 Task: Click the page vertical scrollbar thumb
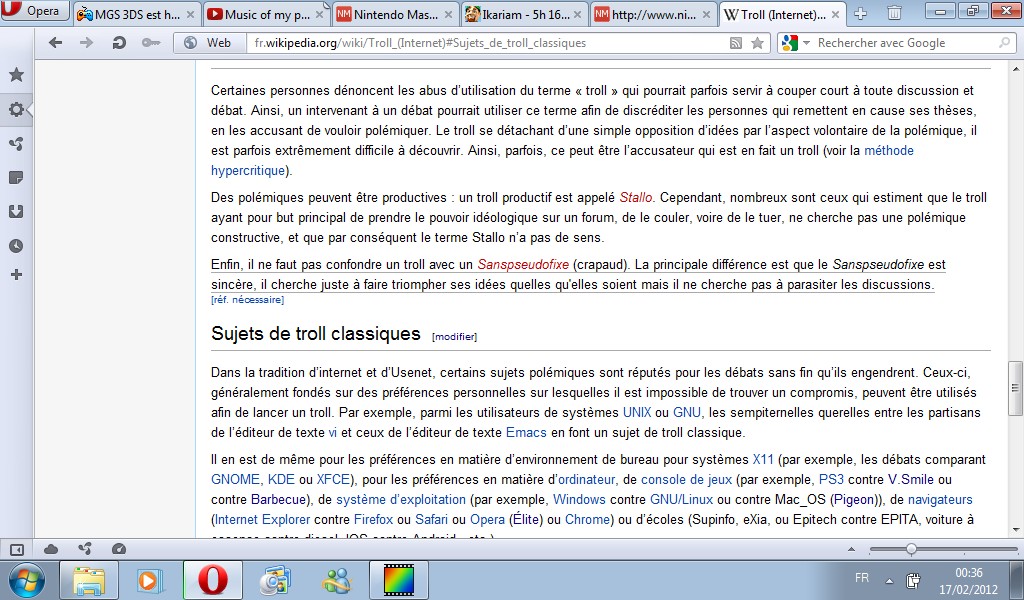[x=1015, y=388]
